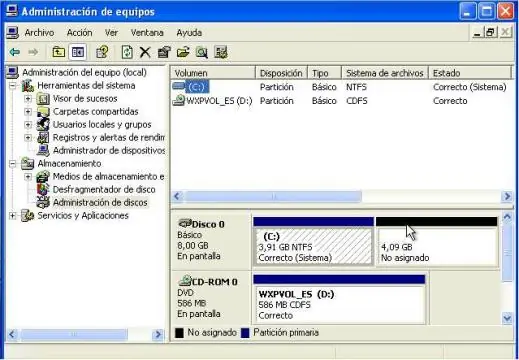The image size is (519, 360).
Task: Click the Explore magnifier toolbar icon
Action: [x=202, y=52]
